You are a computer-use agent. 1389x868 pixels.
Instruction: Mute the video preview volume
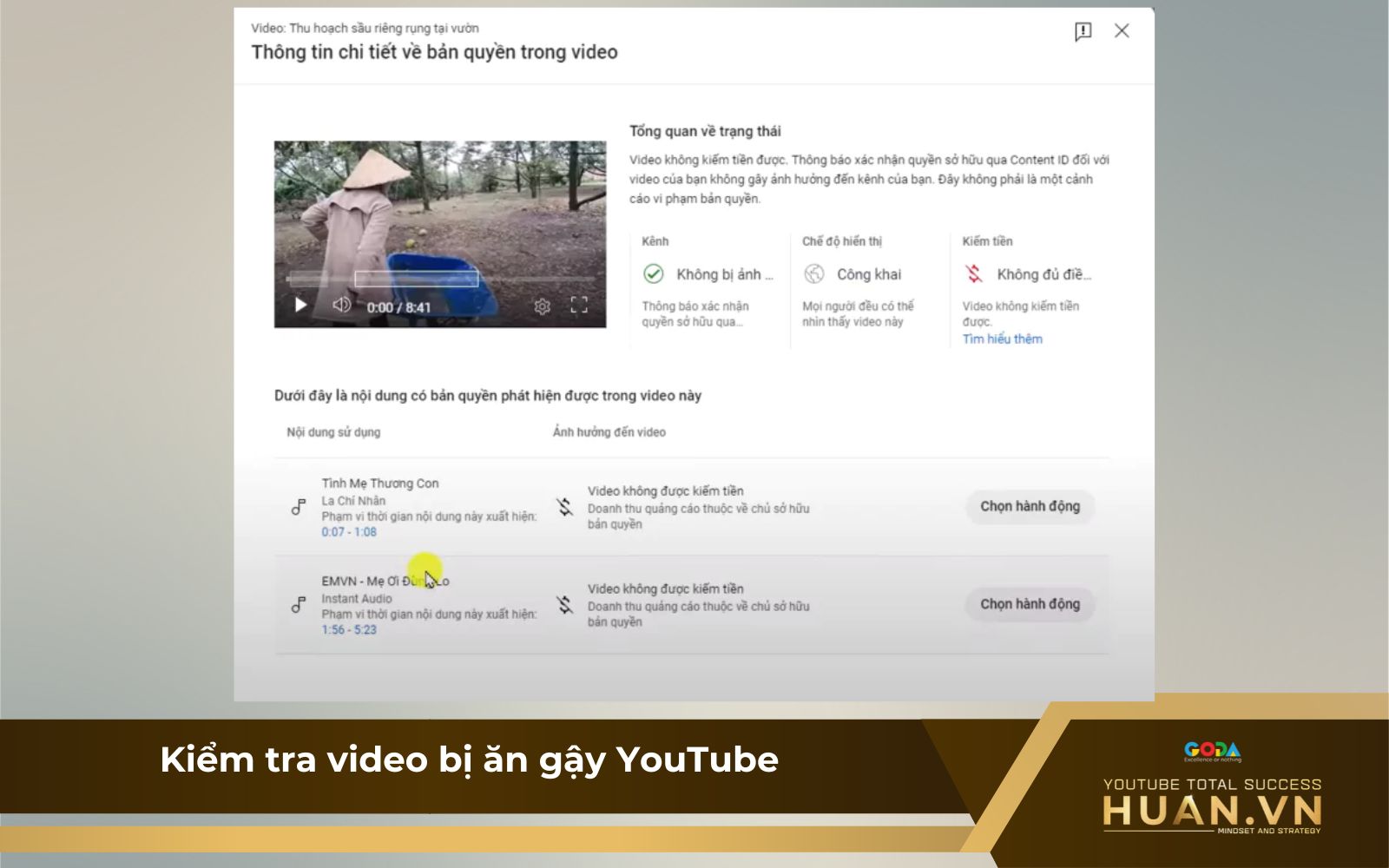(342, 305)
